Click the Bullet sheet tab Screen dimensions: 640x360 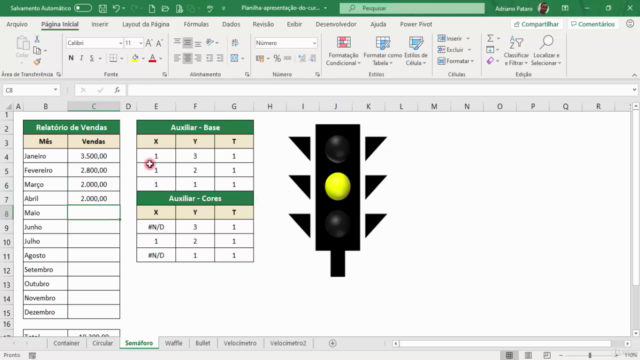(203, 343)
